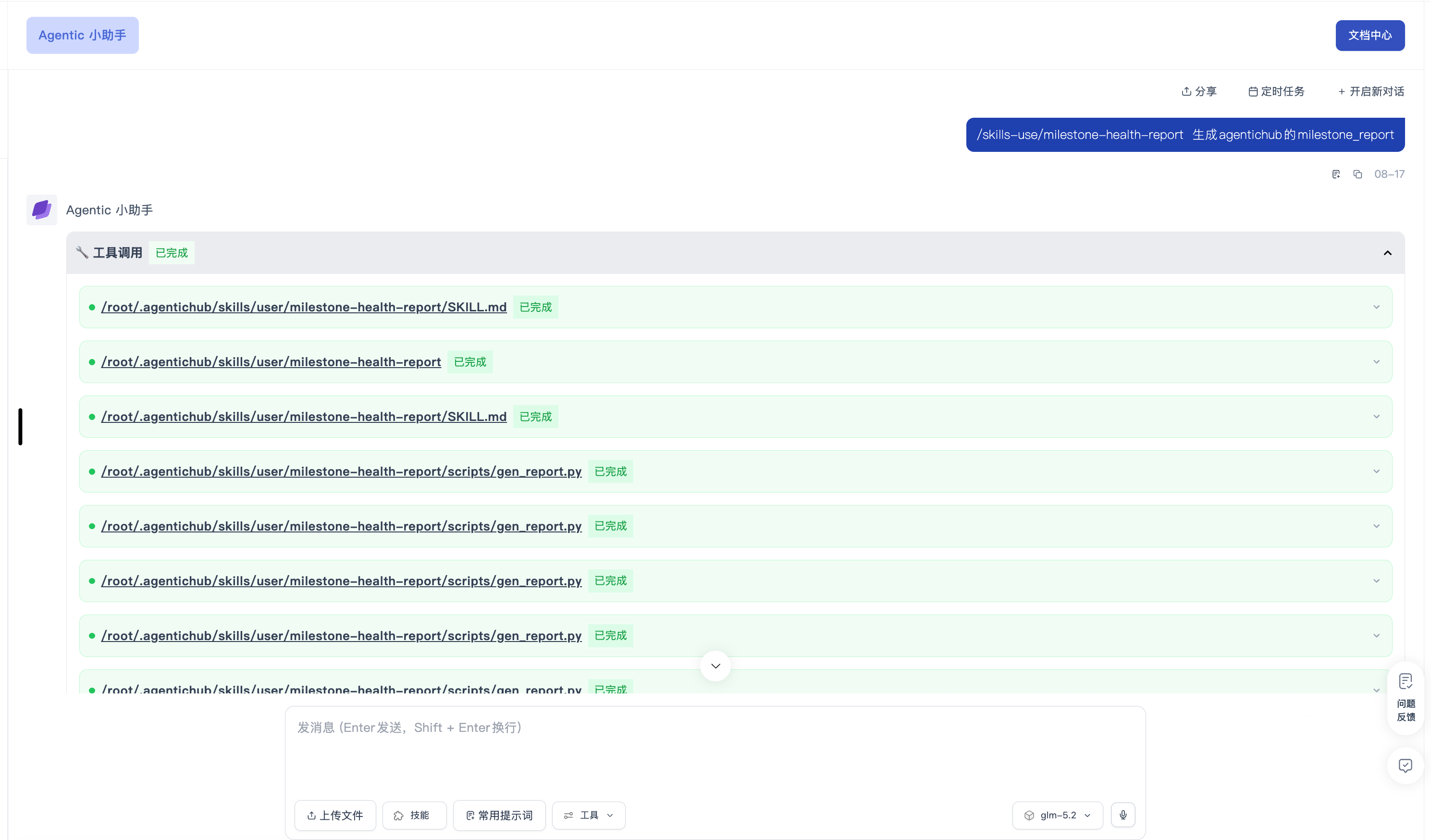Open the second SKILL.md path link
The width and height of the screenshot is (1431, 840).
point(304,417)
